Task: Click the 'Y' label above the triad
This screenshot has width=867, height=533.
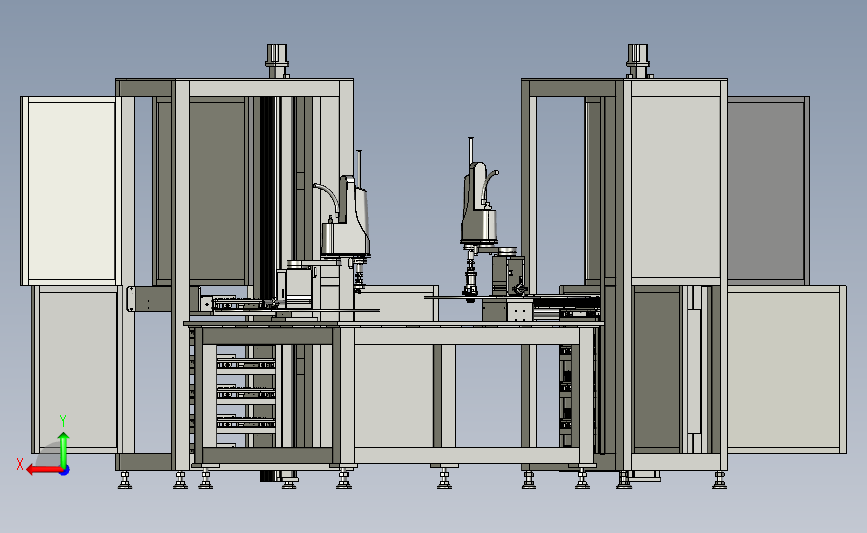Action: (63, 421)
